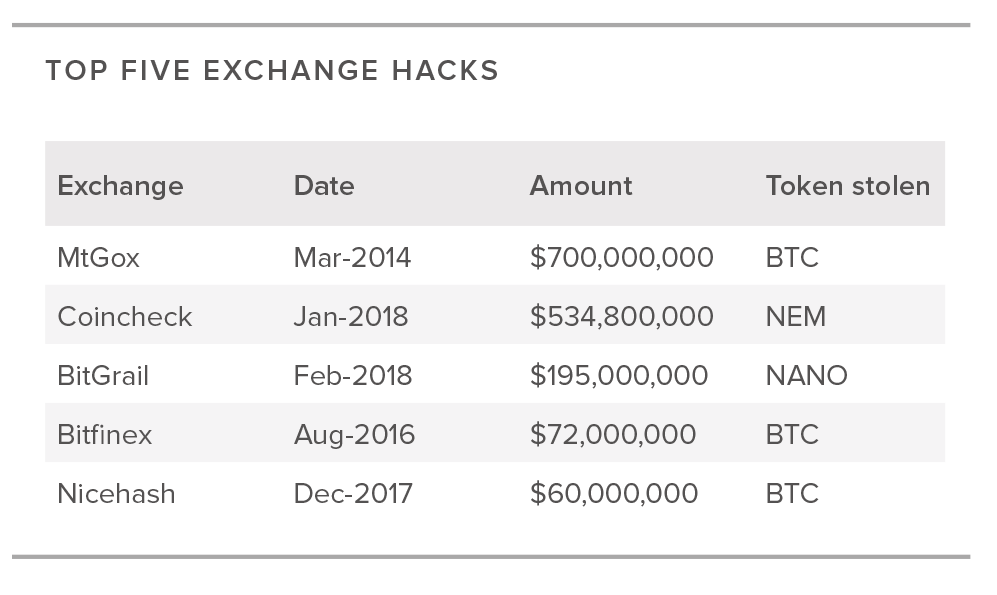997x595 pixels.
Task: Select the $534,800,000 amount
Action: coord(622,317)
